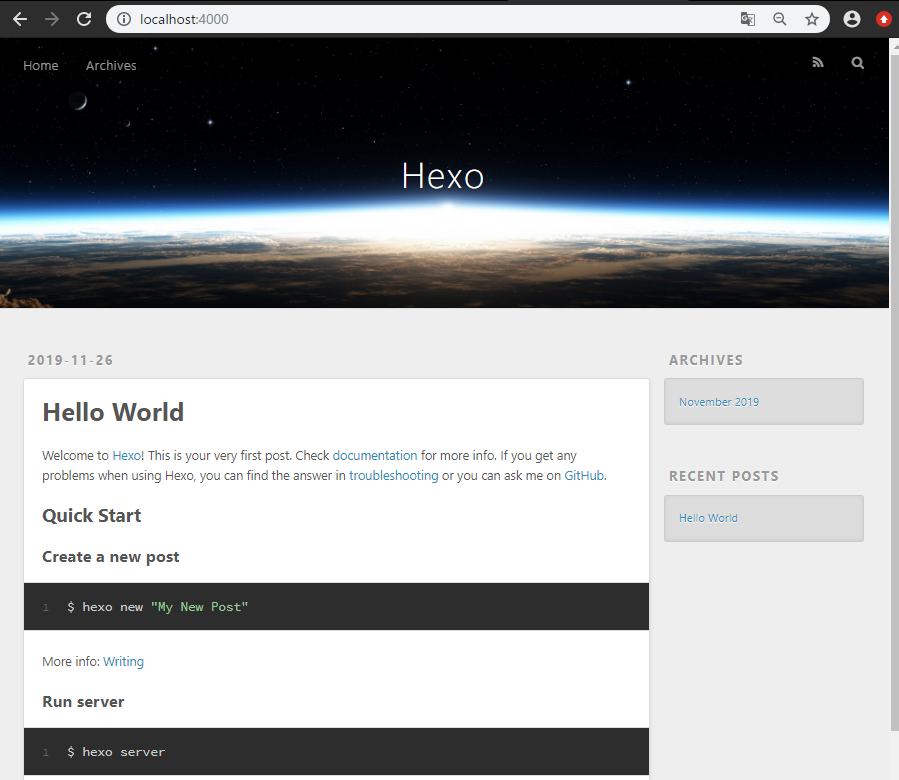Bookmark this page with the star icon
Image resolution: width=899 pixels, height=780 pixels.
click(x=812, y=19)
